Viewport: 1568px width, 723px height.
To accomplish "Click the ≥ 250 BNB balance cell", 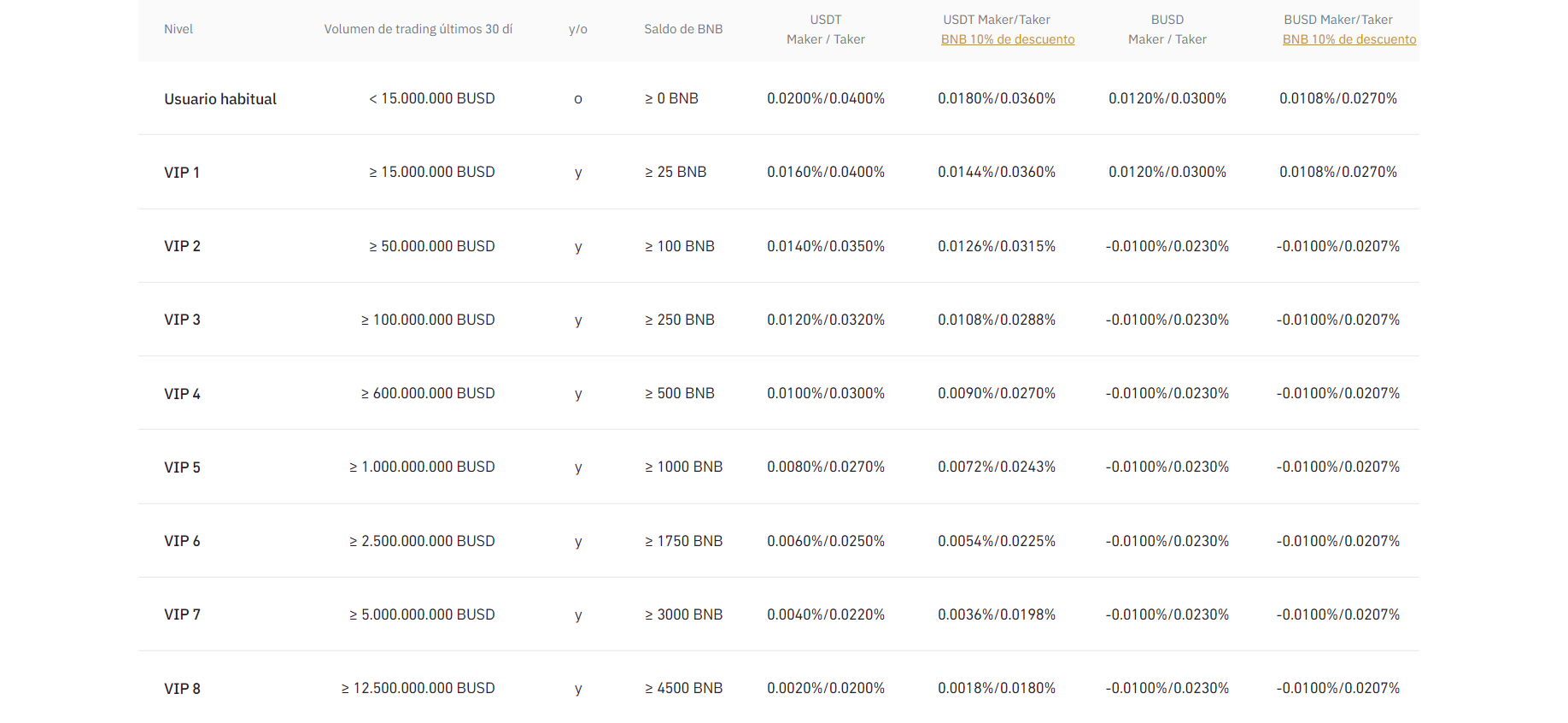I will pyautogui.click(x=680, y=320).
